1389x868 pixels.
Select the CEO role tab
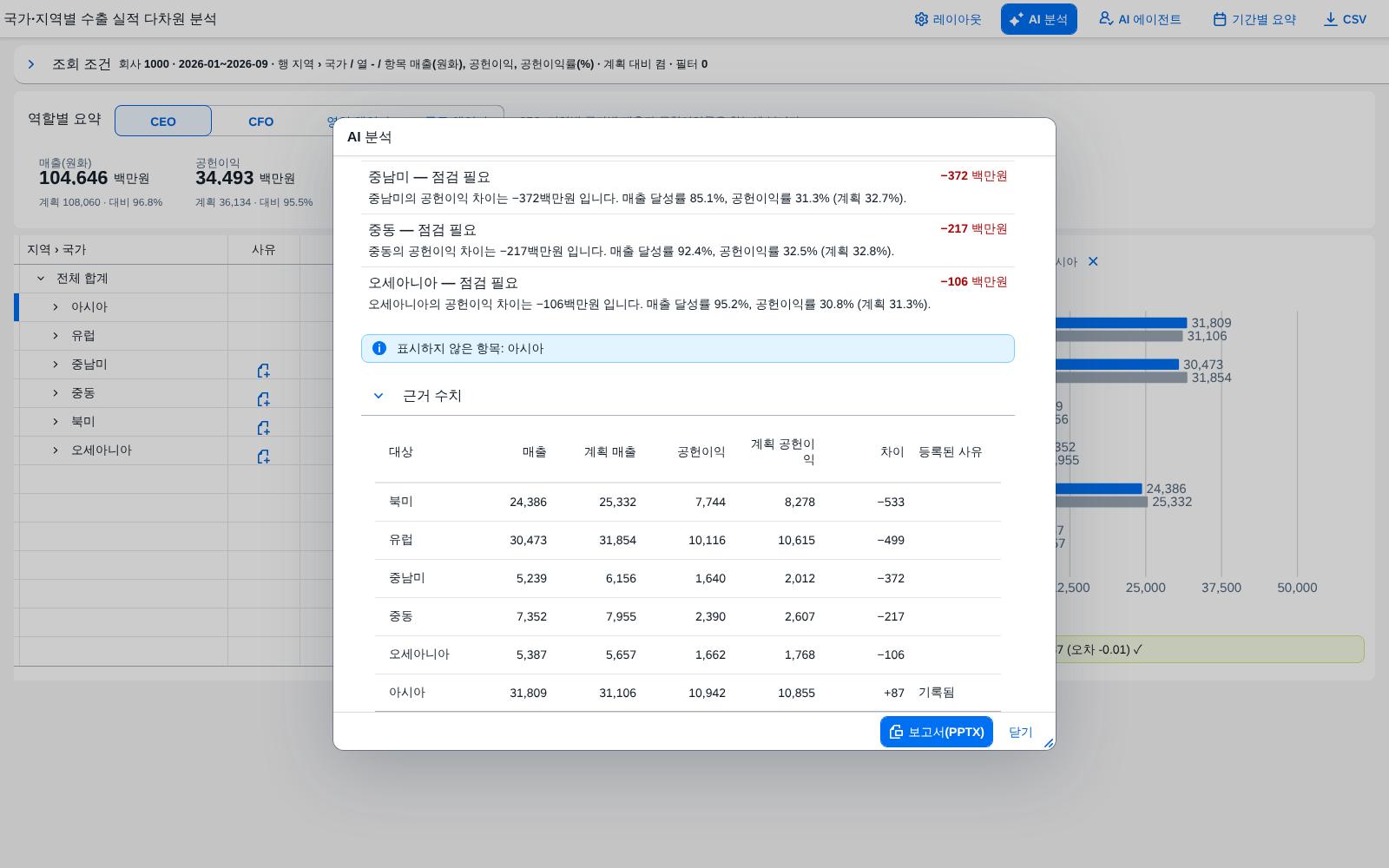163,121
